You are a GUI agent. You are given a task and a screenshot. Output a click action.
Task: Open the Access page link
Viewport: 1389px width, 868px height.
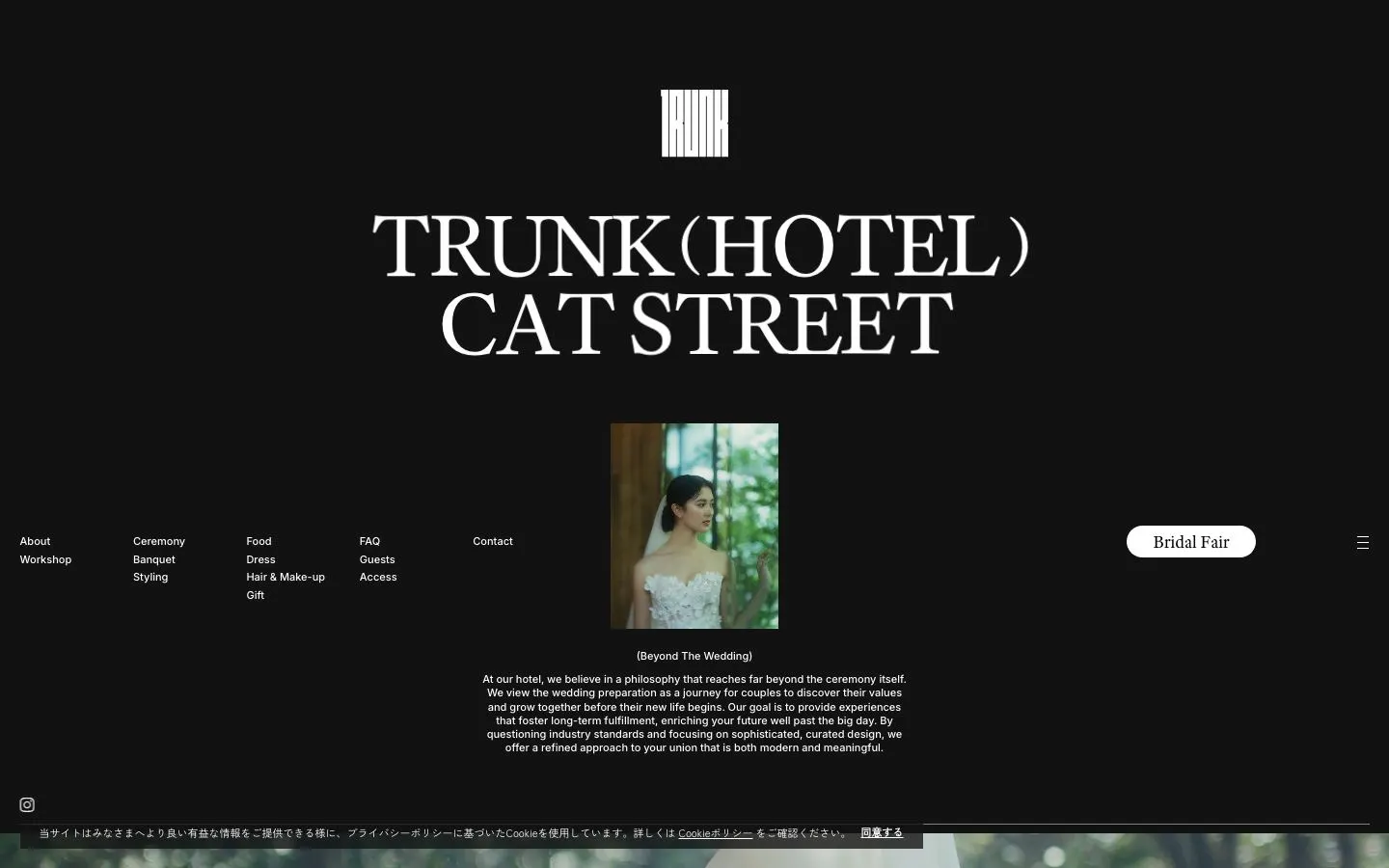pyautogui.click(x=378, y=577)
